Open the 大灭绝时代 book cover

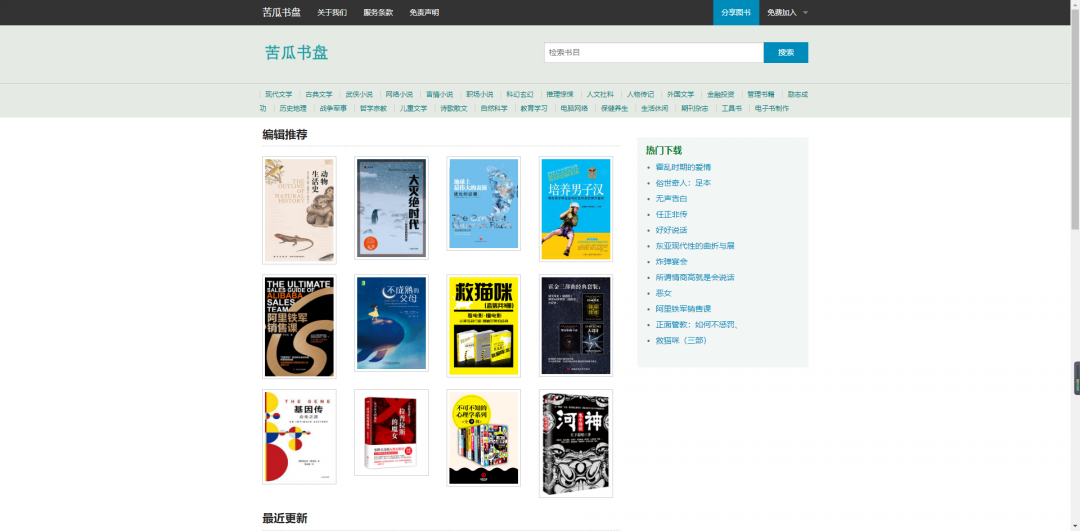tap(391, 207)
